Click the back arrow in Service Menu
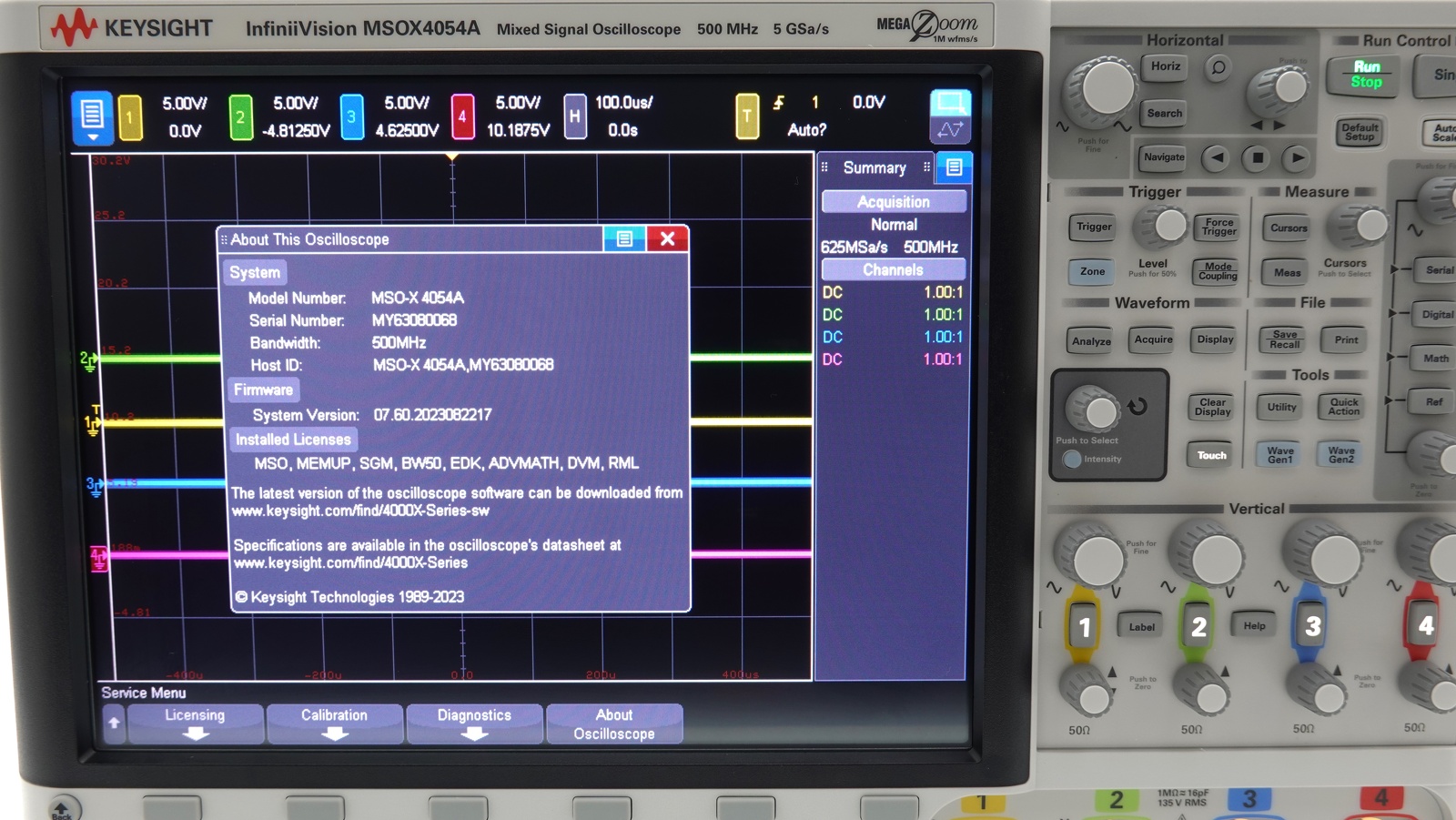1456x820 pixels. [114, 723]
